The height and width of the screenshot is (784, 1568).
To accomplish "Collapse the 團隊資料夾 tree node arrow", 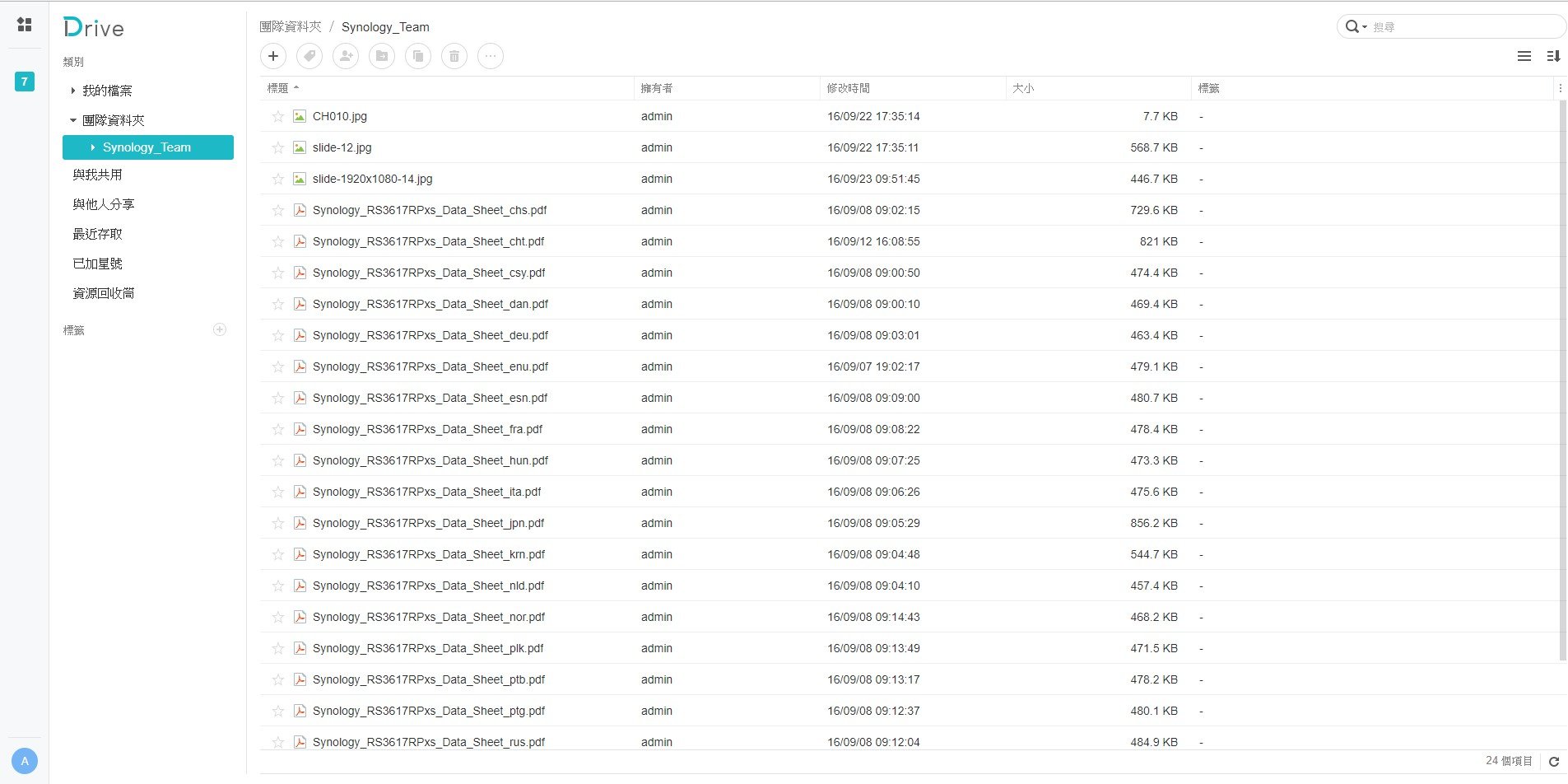I will [x=72, y=120].
